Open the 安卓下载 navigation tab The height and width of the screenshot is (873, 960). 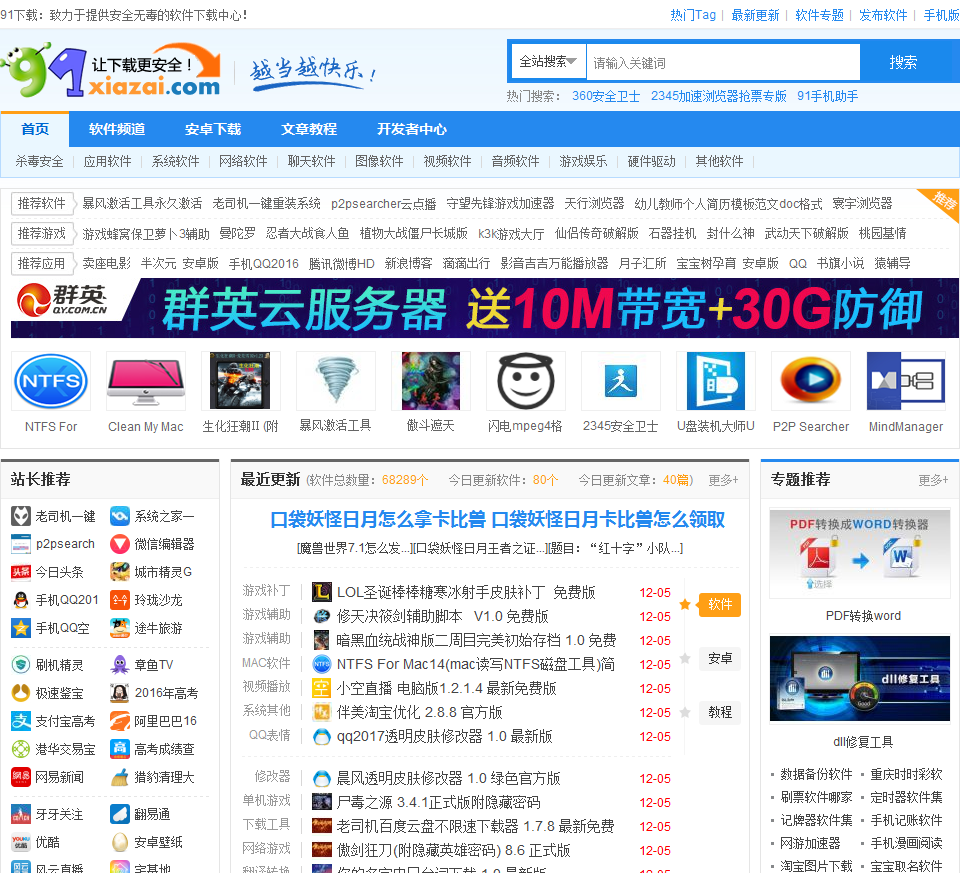pos(213,129)
